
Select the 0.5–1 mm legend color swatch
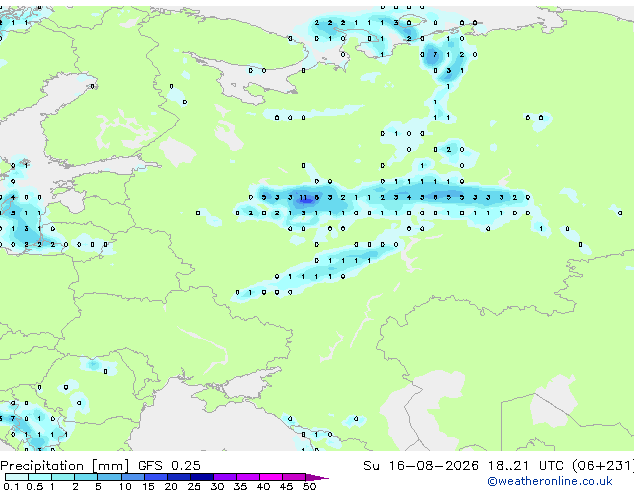40,477
